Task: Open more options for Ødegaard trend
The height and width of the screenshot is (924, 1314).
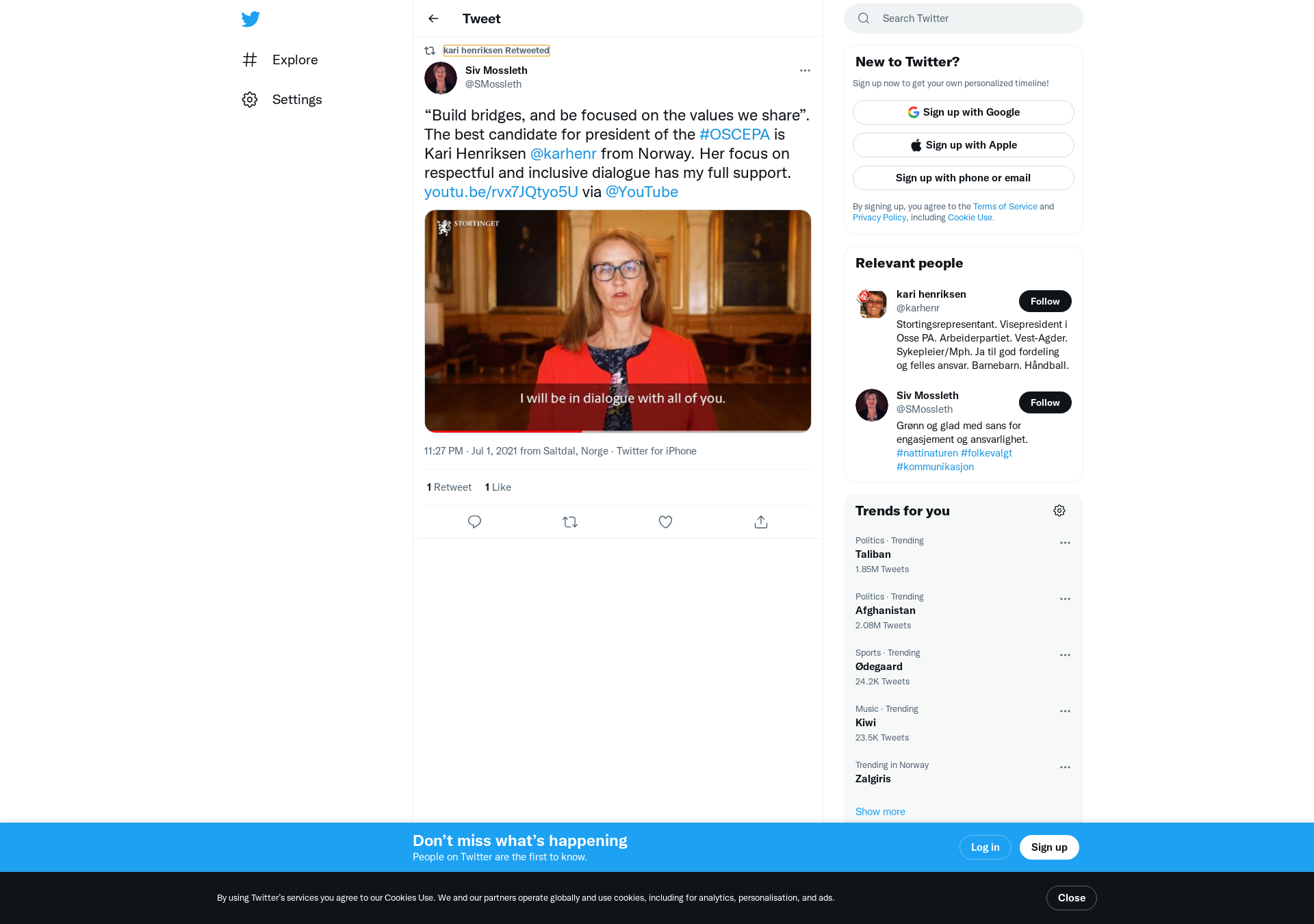Action: (x=1065, y=655)
